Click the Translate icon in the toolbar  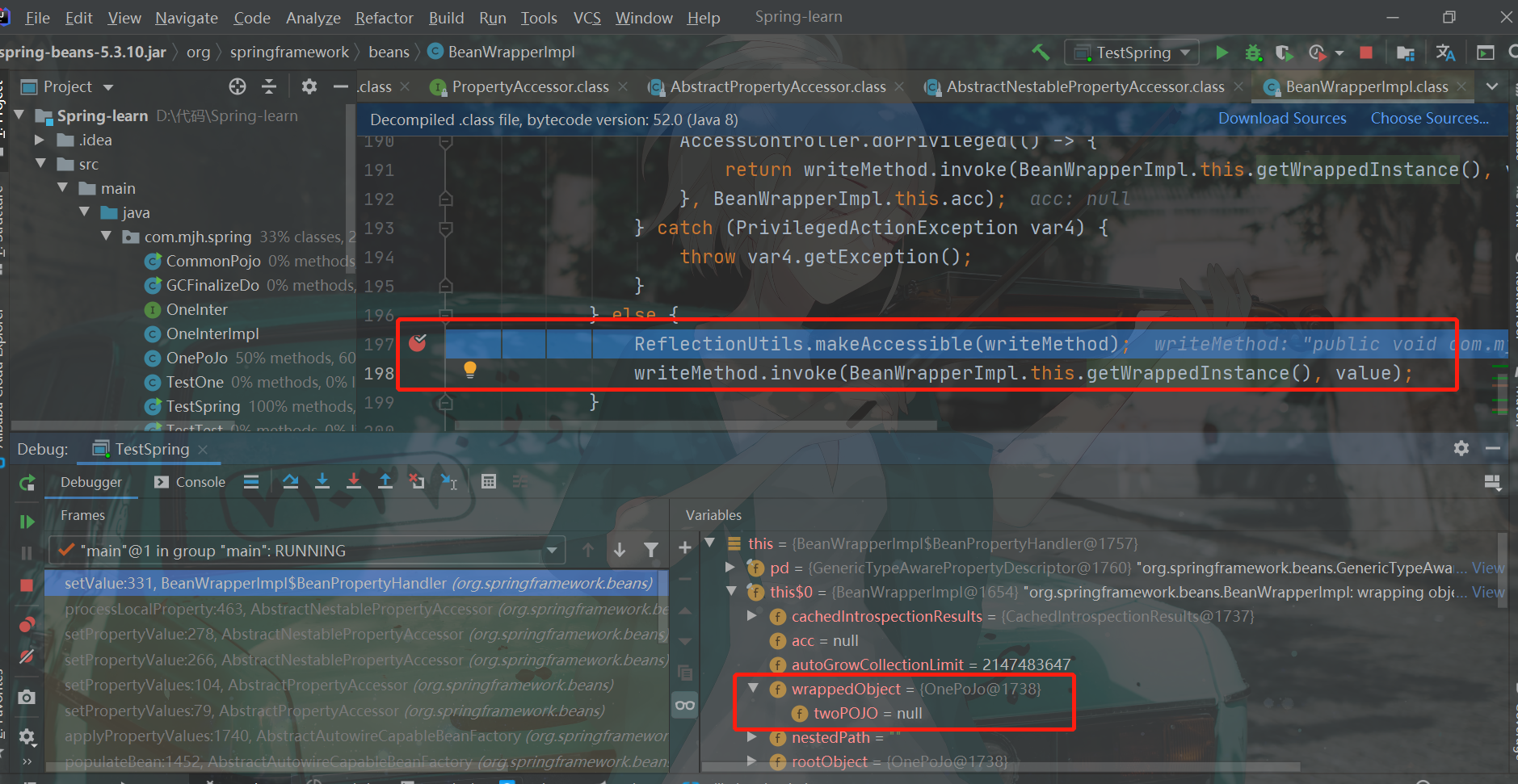1445,52
